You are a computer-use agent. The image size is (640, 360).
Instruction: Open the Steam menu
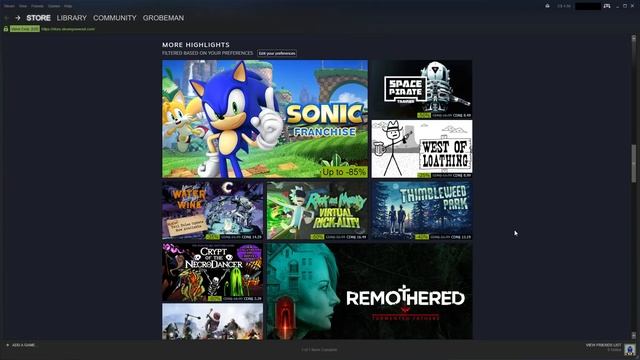[9, 6]
